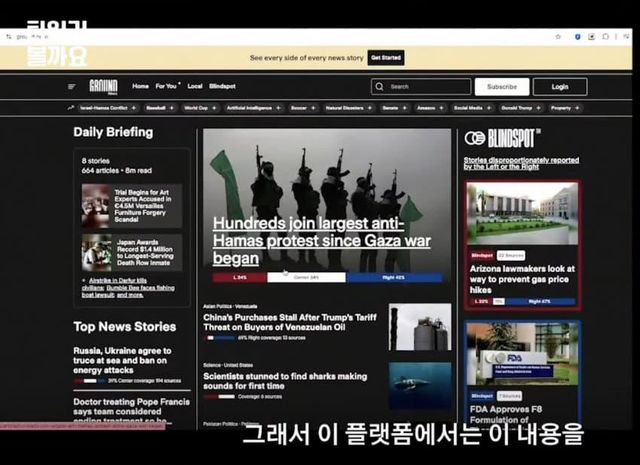The height and width of the screenshot is (465, 640).
Task: Click the search magnifier icon
Action: [381, 87]
